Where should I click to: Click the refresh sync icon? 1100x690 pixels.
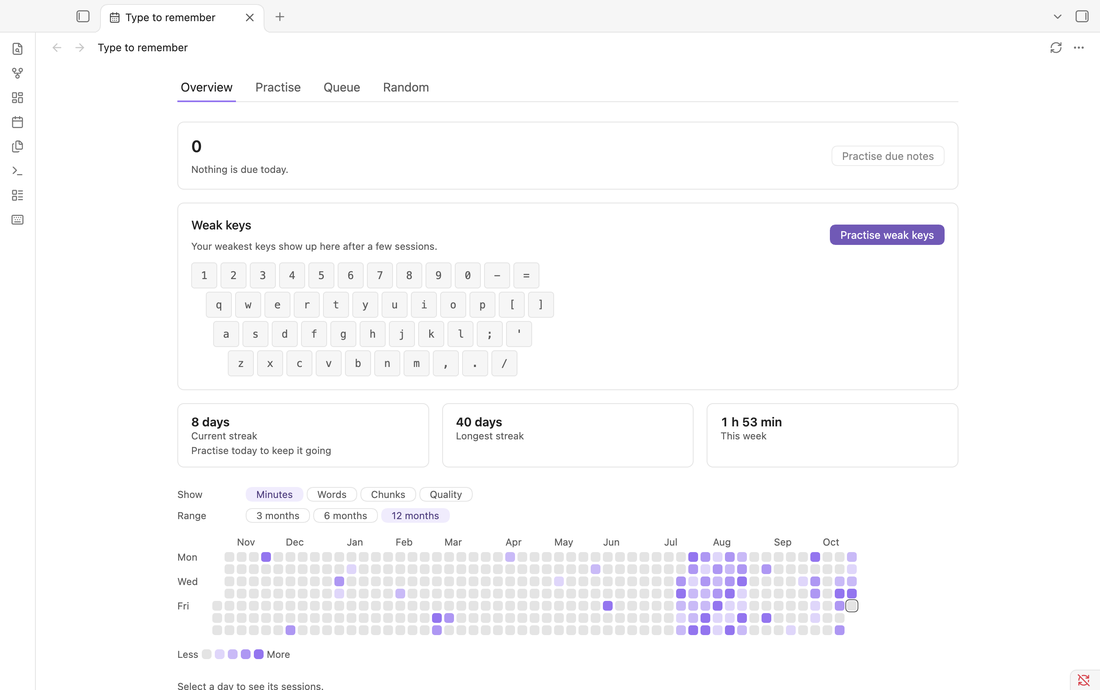(x=1056, y=48)
